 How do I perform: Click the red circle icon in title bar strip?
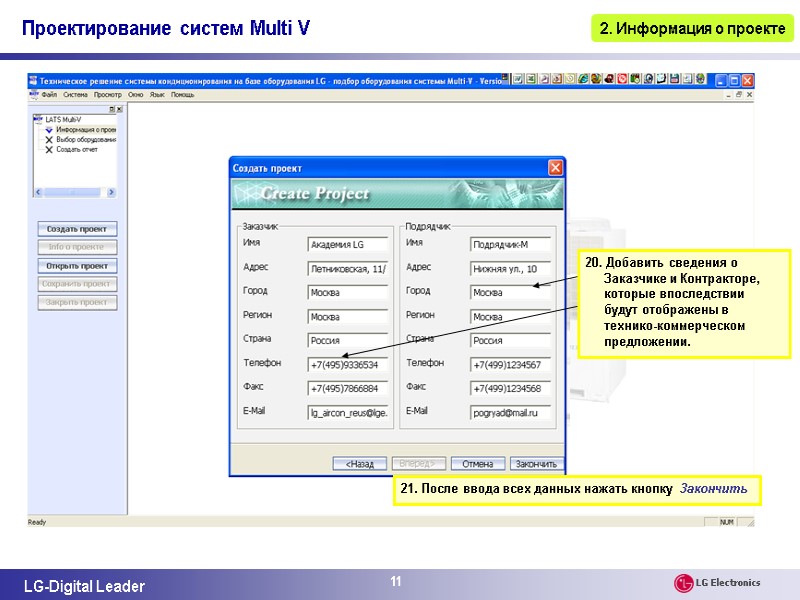[622, 79]
